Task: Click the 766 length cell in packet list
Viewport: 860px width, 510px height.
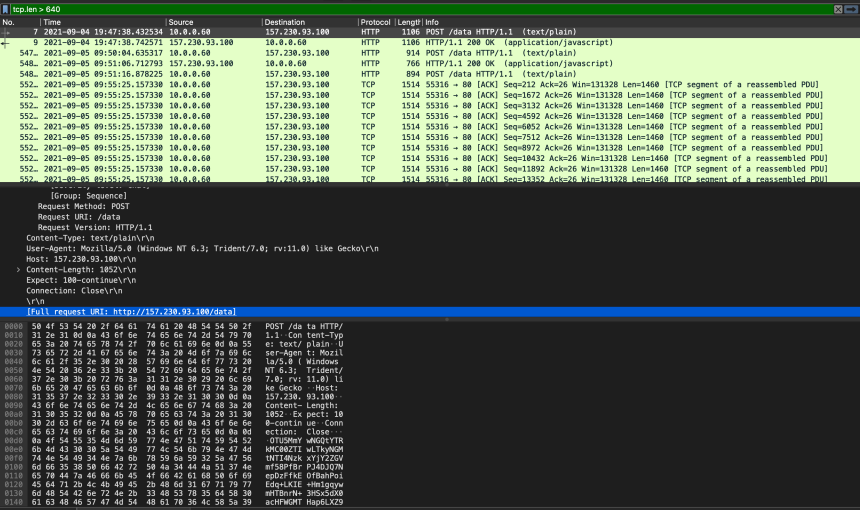Action: 412,64
